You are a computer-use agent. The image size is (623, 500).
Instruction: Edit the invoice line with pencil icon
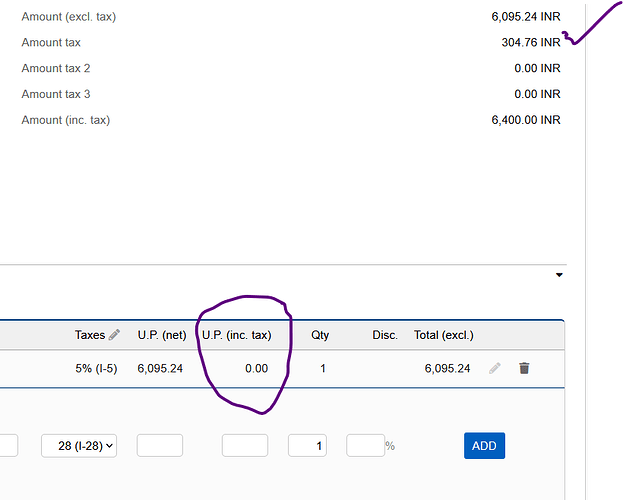point(495,368)
